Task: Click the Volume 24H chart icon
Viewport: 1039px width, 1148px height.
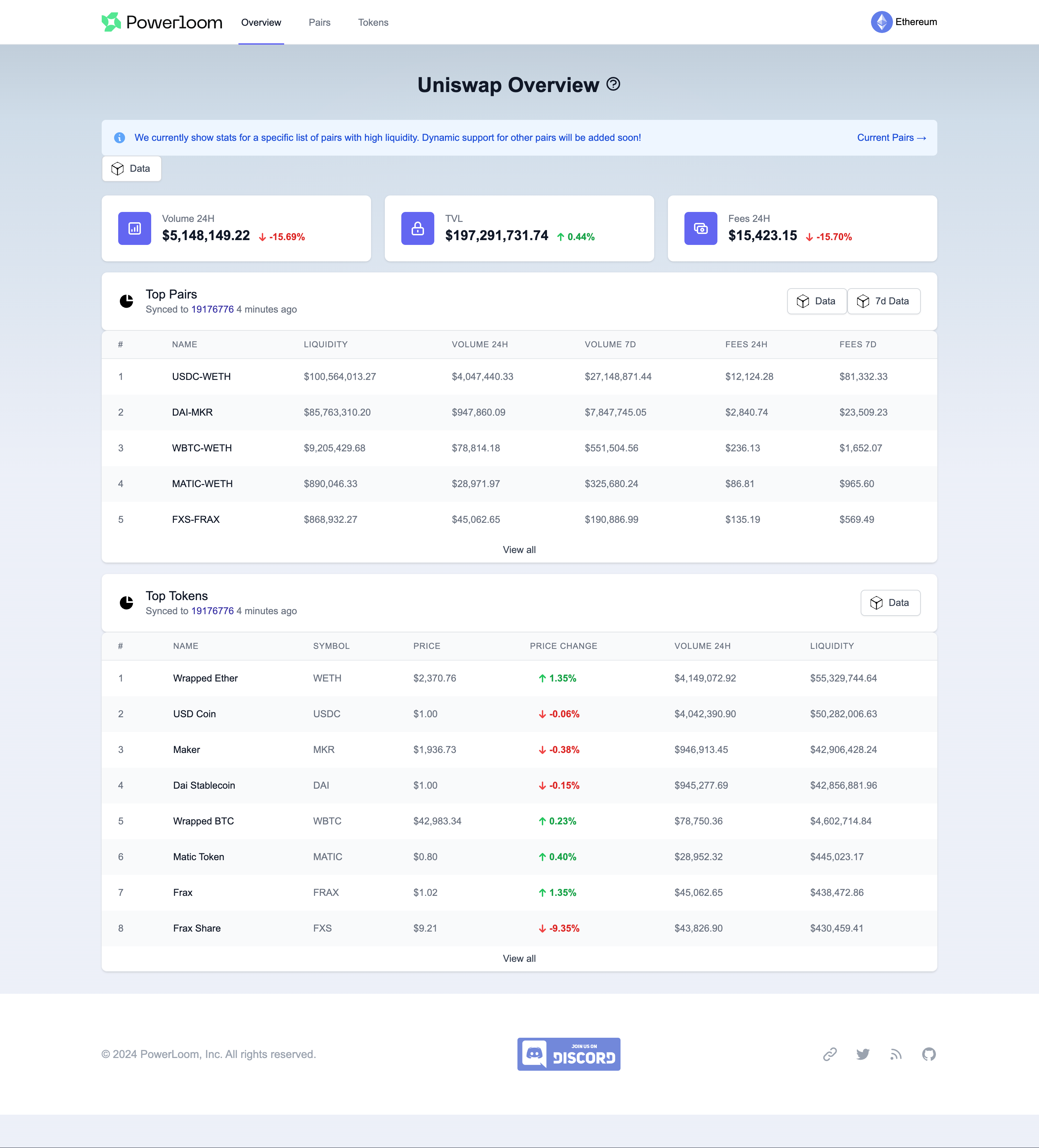Action: [134, 228]
